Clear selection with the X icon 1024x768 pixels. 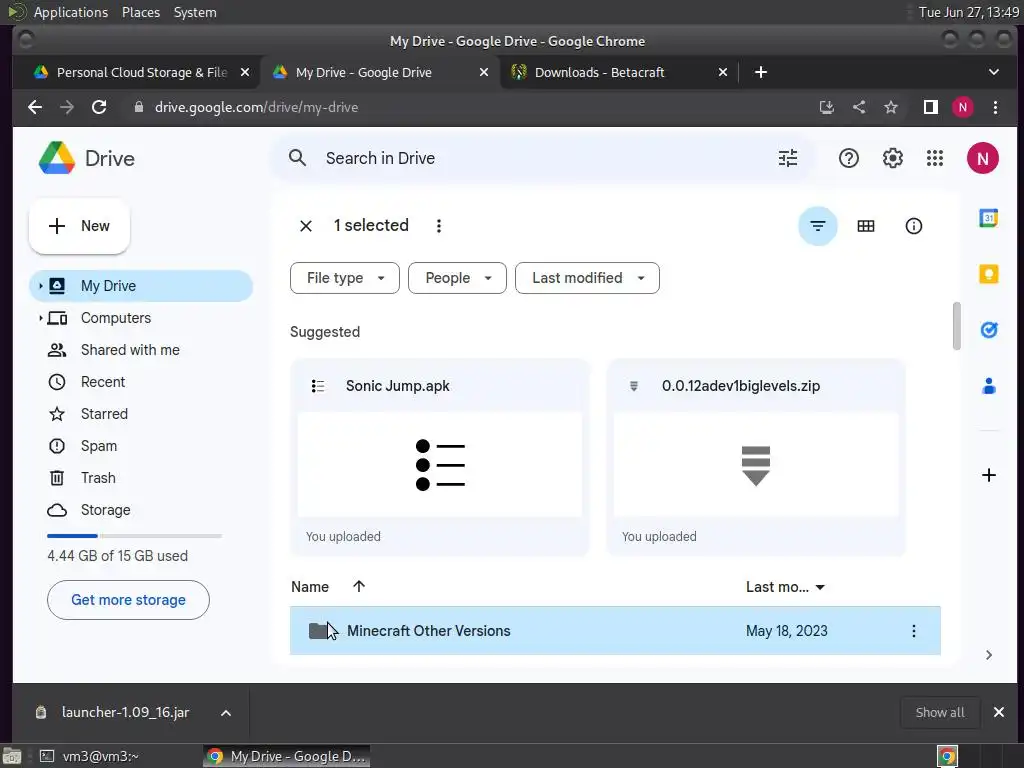click(x=306, y=226)
